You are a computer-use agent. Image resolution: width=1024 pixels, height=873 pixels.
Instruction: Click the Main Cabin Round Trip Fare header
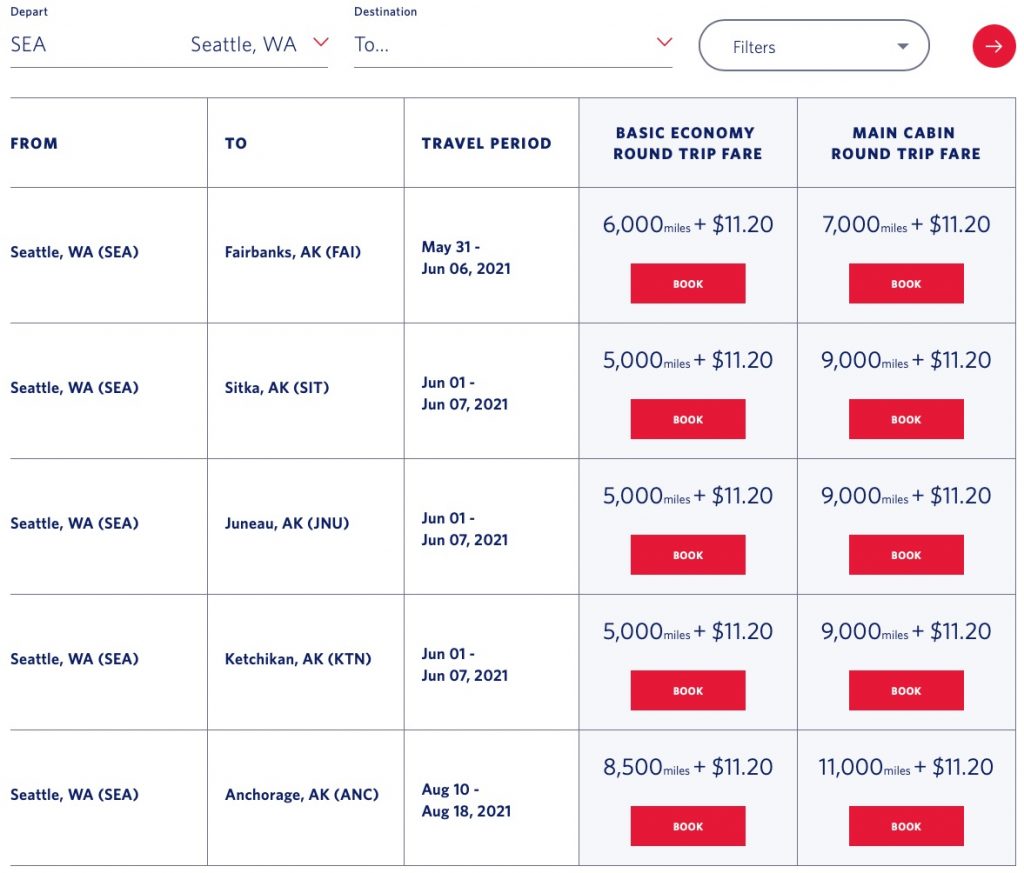905,143
